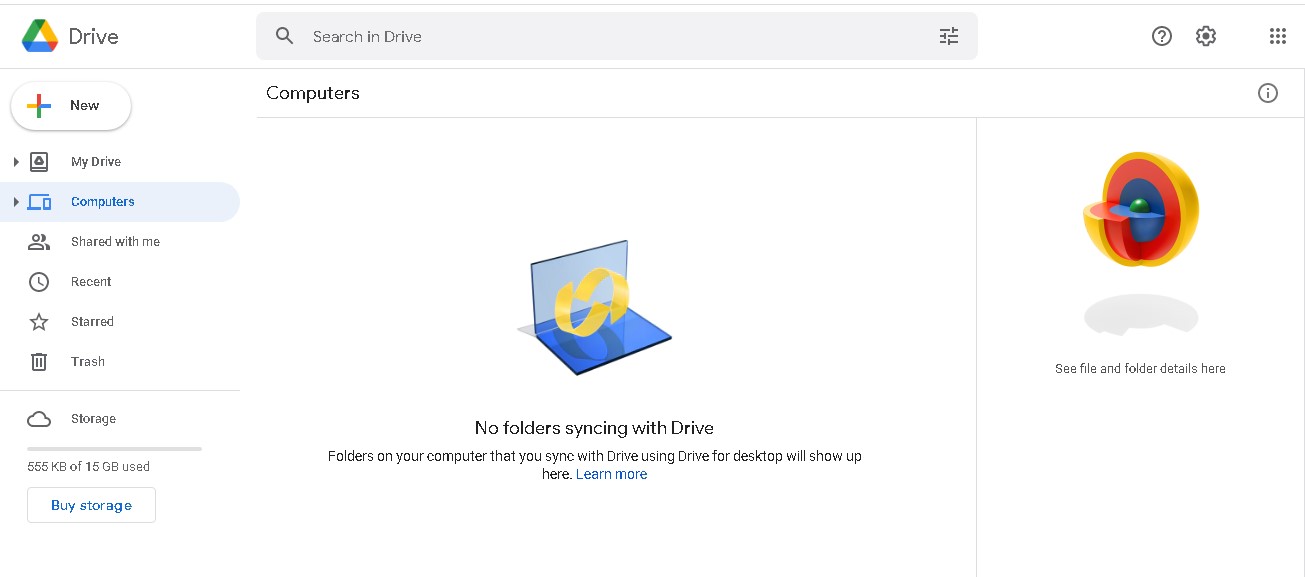
Task: Open the Google apps launcher grid
Action: 1277,35
